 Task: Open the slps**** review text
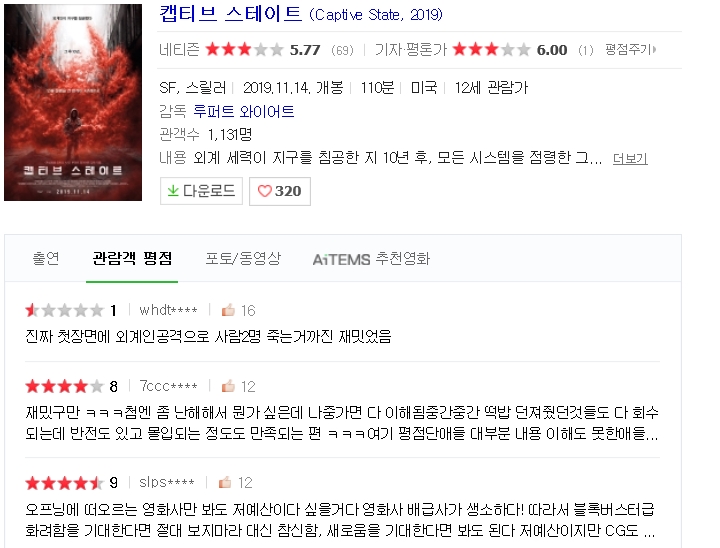[340, 520]
